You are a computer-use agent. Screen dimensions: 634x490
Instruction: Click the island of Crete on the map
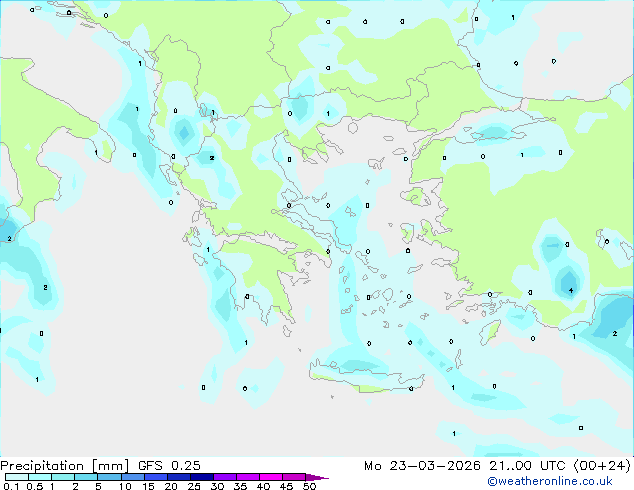pyautogui.click(x=366, y=374)
